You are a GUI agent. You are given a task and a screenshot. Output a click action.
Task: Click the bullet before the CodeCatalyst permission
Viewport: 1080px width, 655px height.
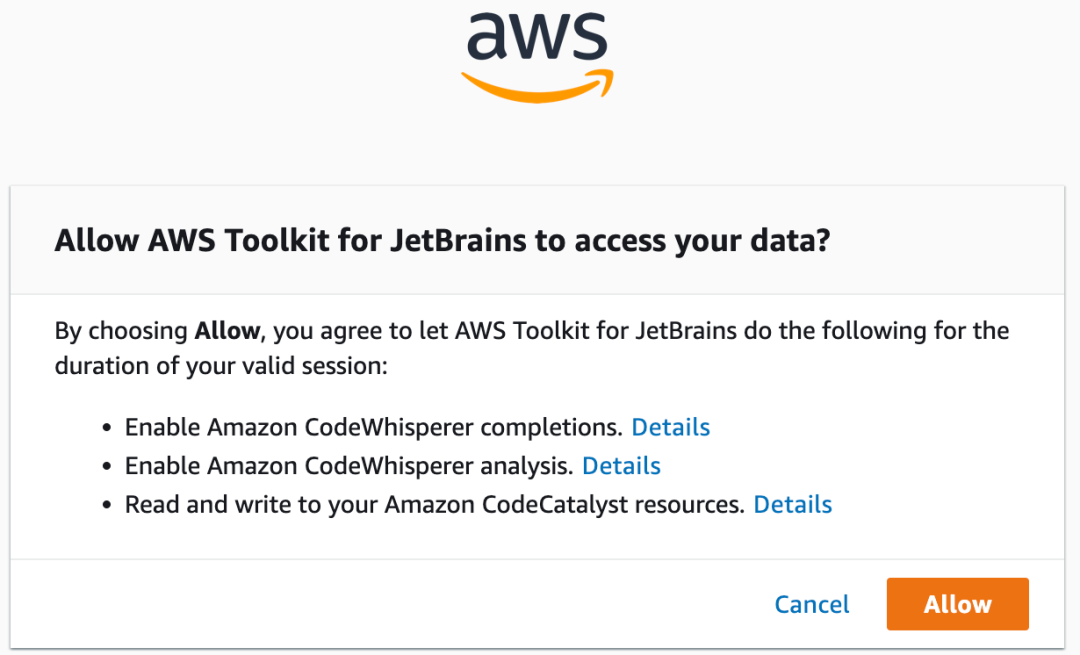(108, 506)
